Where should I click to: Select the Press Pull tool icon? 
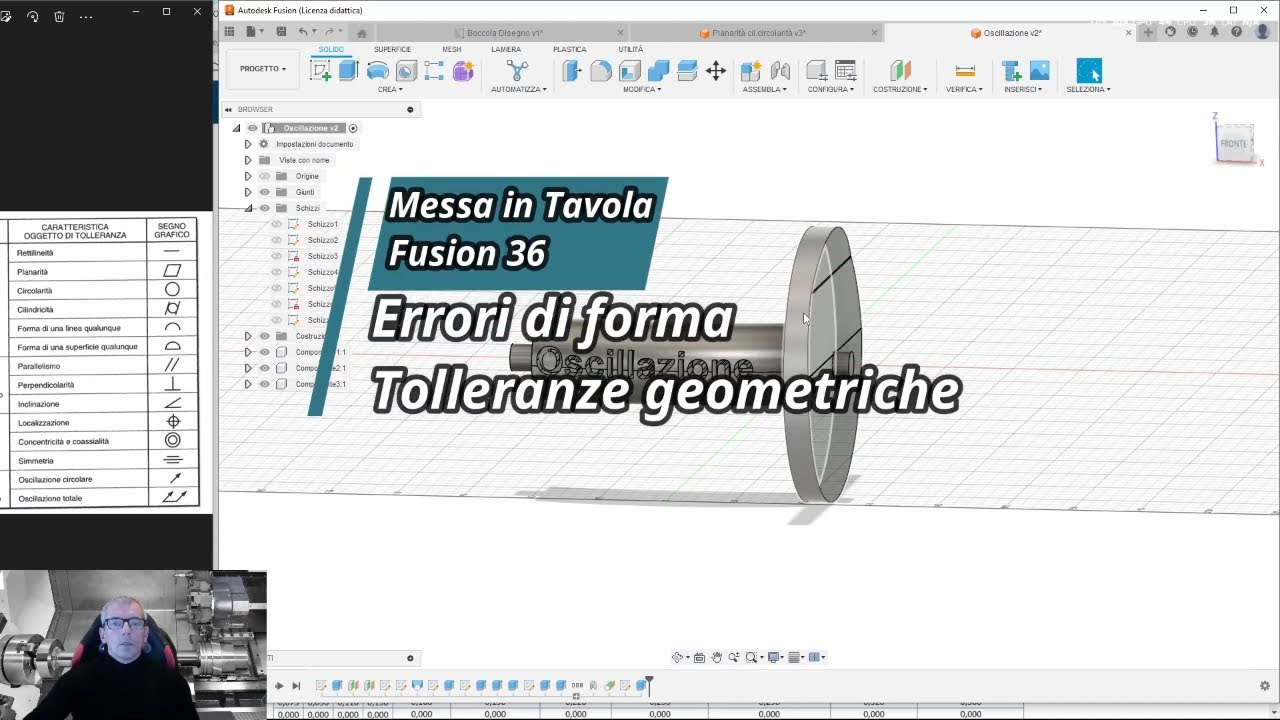(572, 70)
